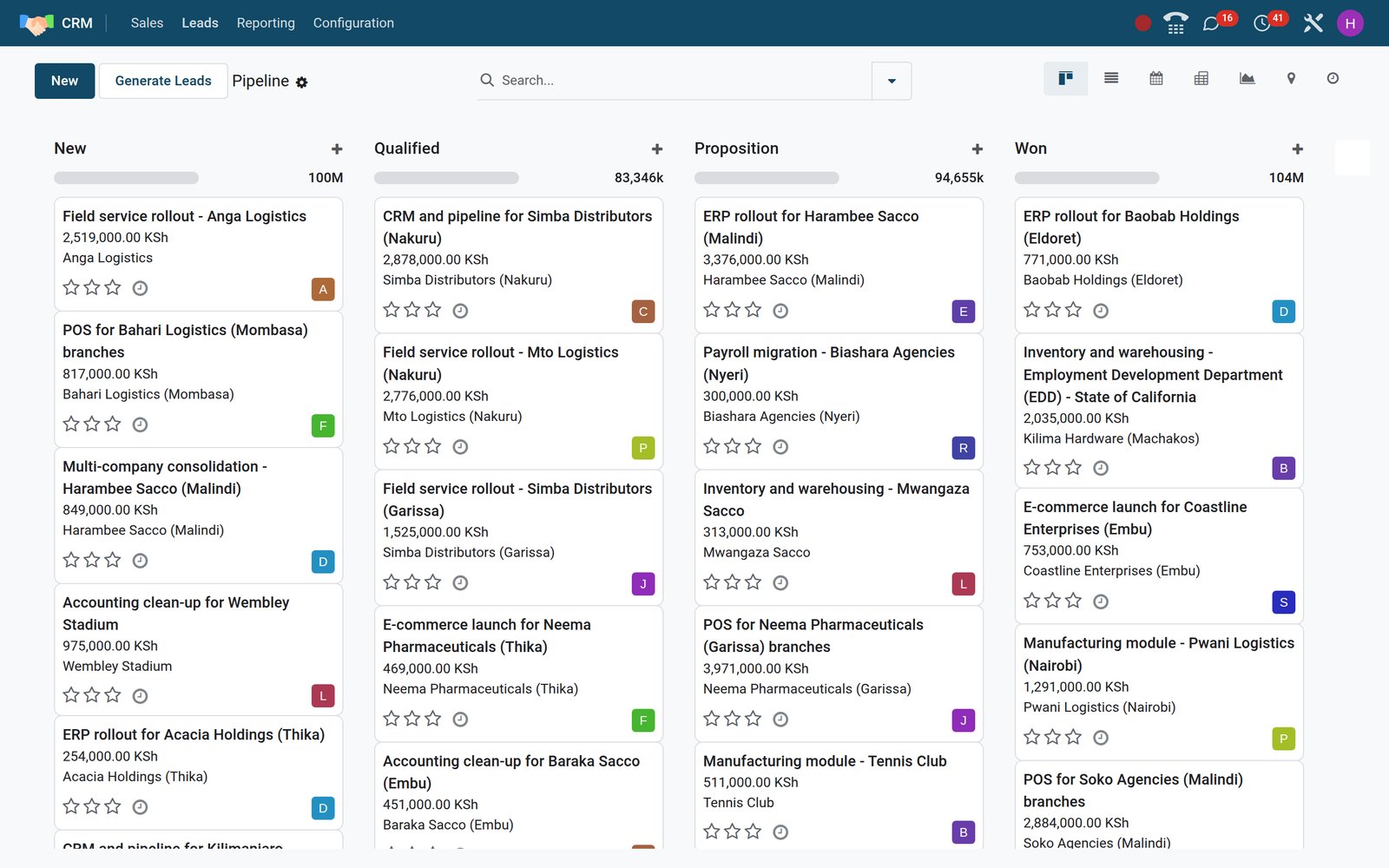Image resolution: width=1389 pixels, height=868 pixels.
Task: Switch to List view
Action: [1110, 79]
